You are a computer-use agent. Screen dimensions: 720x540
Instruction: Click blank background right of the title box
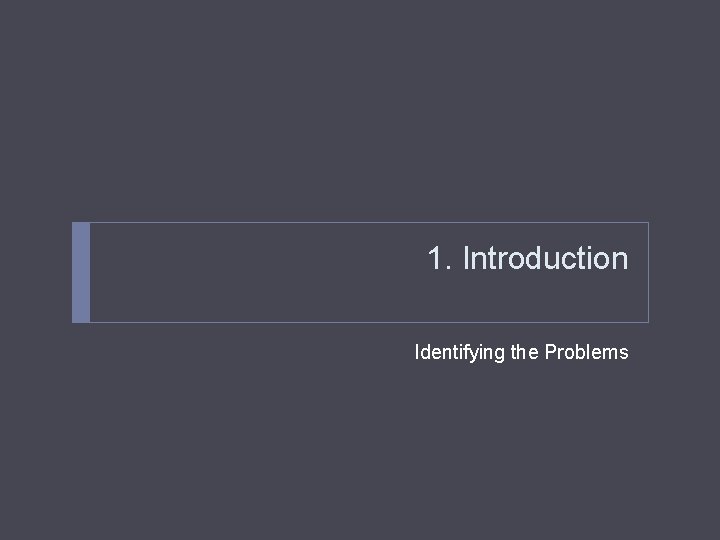684,272
